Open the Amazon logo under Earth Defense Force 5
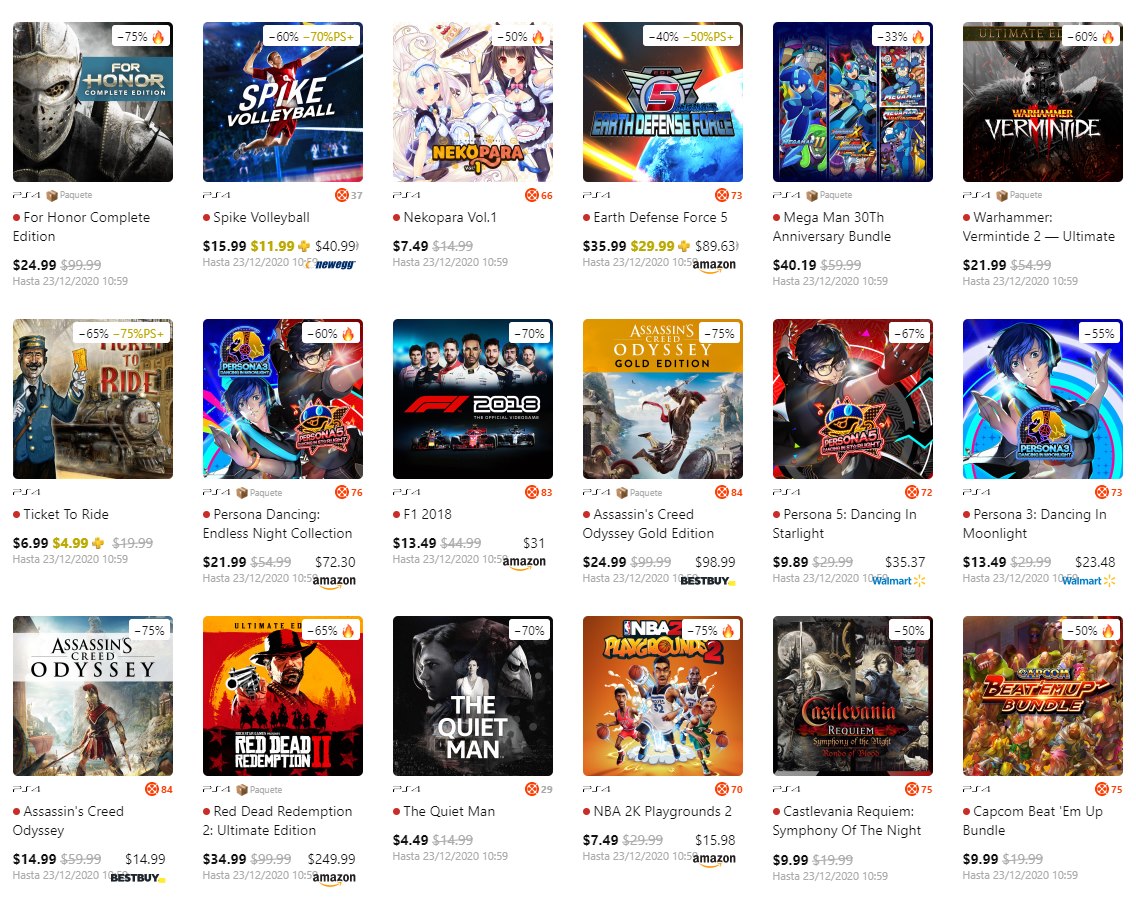 tap(714, 265)
